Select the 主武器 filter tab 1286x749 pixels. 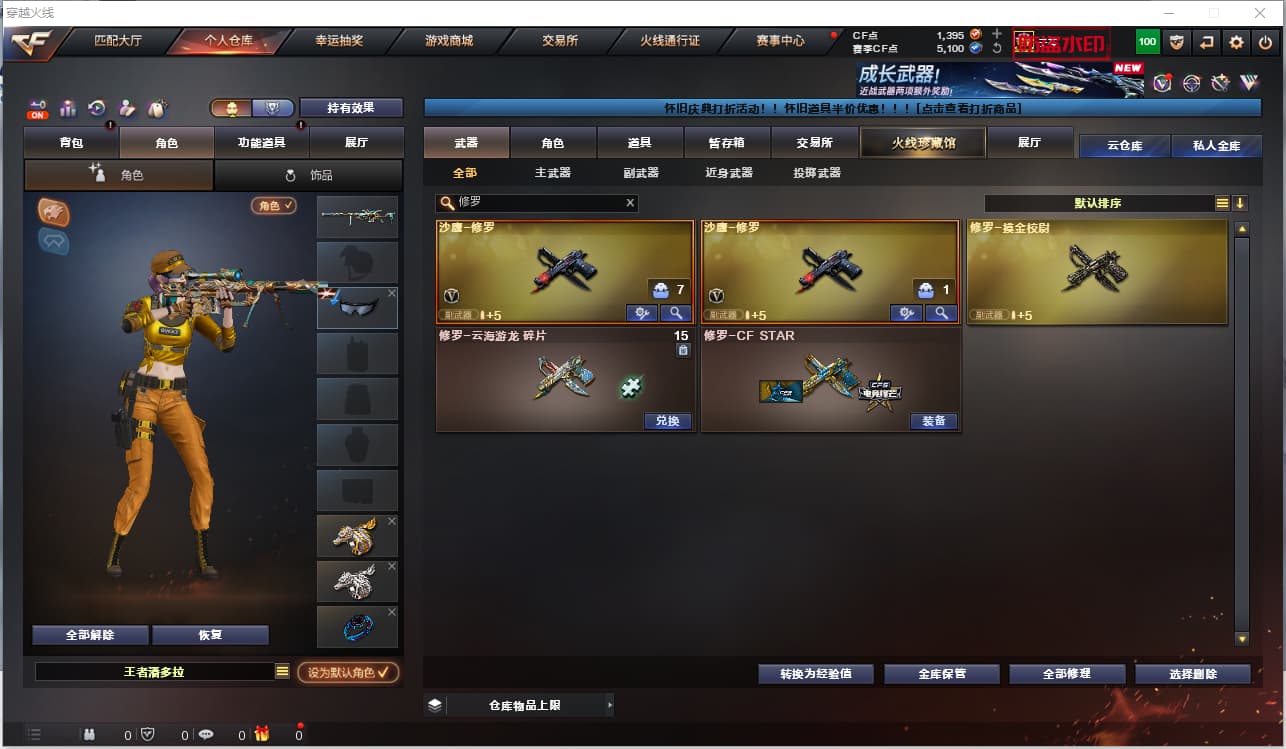click(x=553, y=173)
